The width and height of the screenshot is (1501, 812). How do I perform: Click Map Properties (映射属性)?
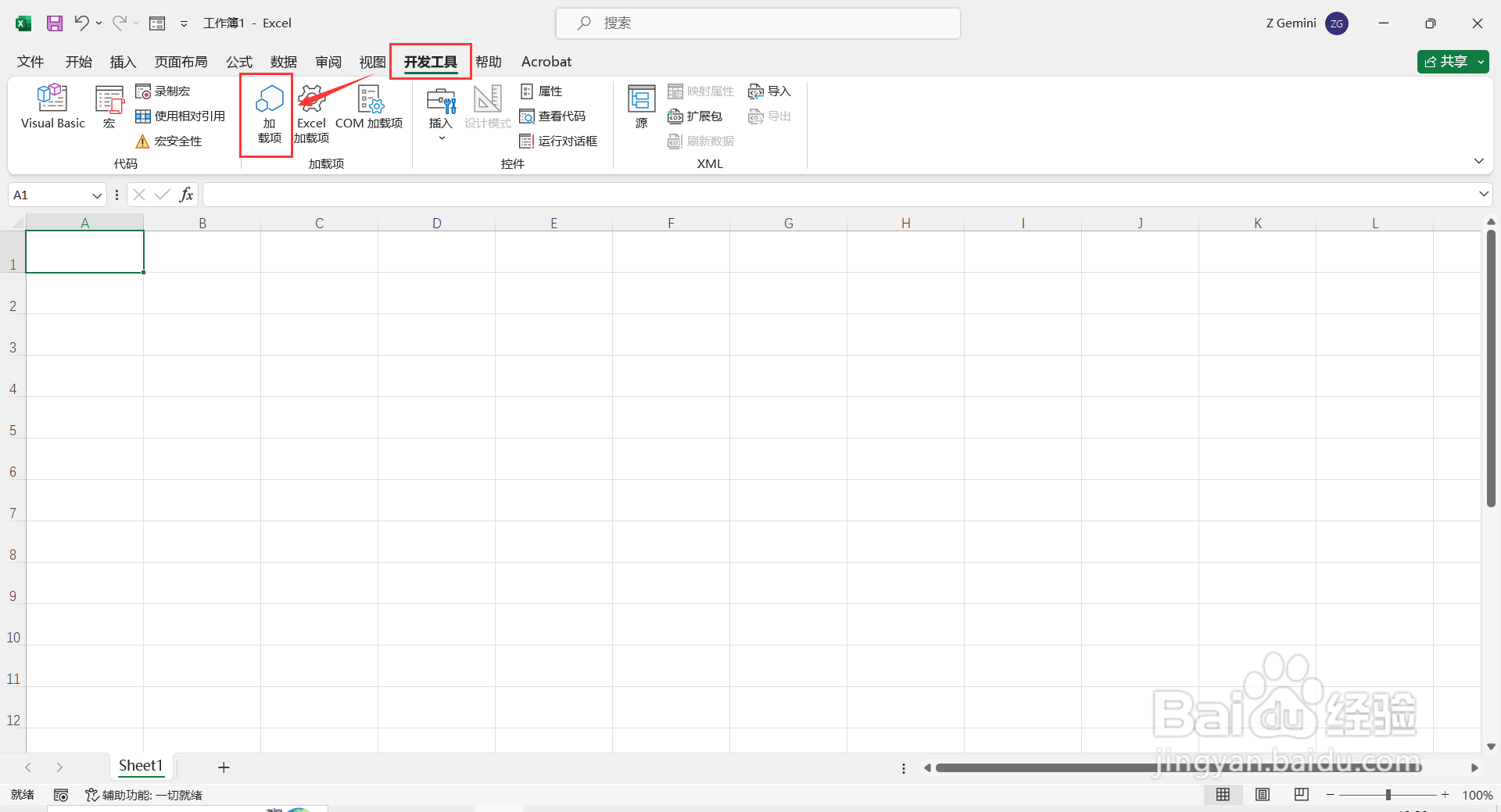[700, 91]
